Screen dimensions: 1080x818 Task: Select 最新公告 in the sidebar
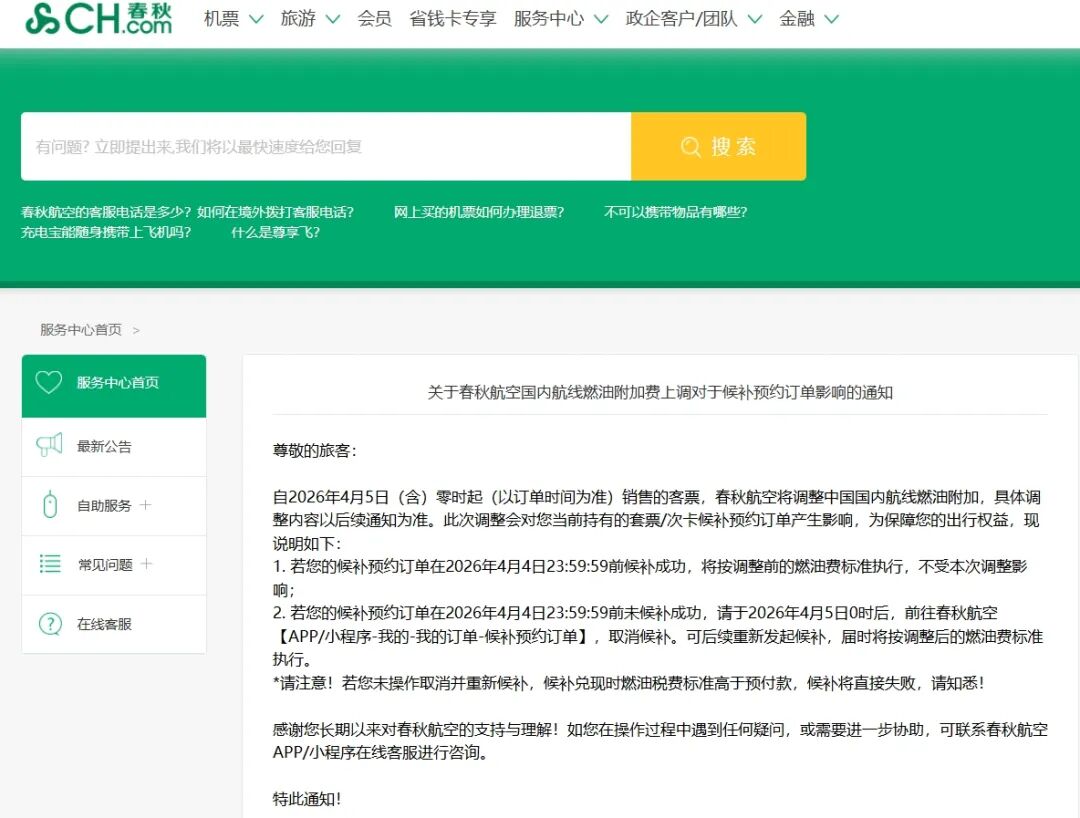[x=114, y=446]
